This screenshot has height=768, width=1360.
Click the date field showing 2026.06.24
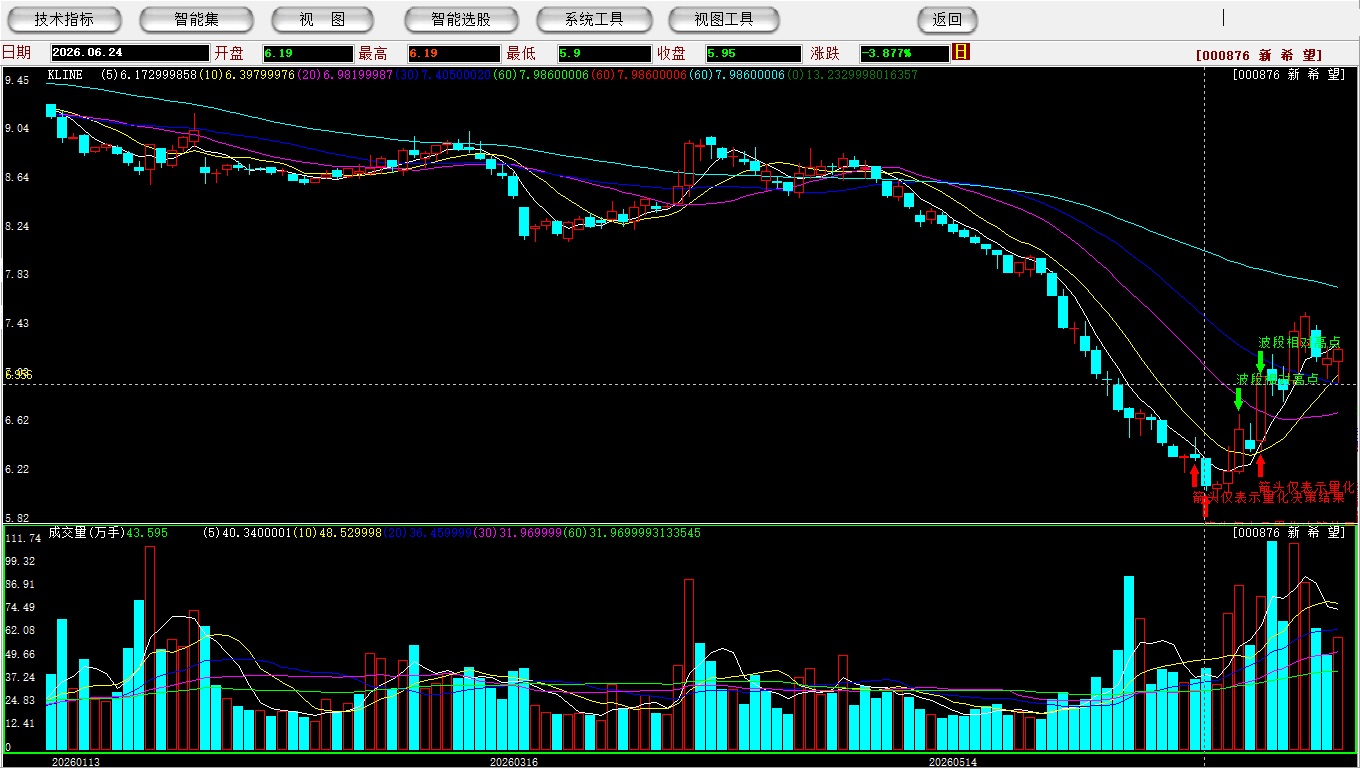(130, 54)
